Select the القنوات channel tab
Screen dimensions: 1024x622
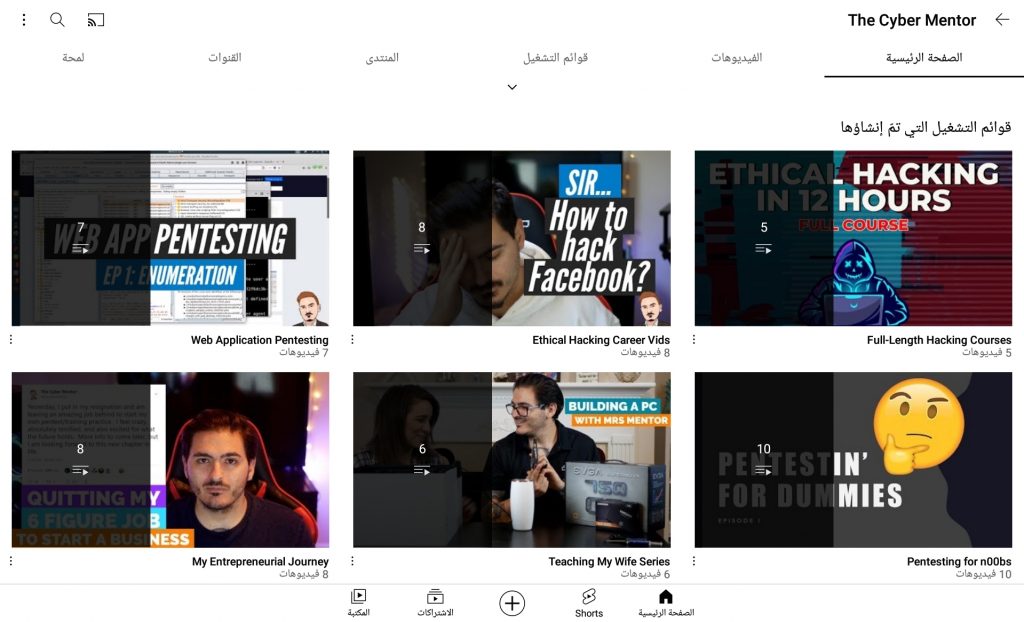point(225,58)
